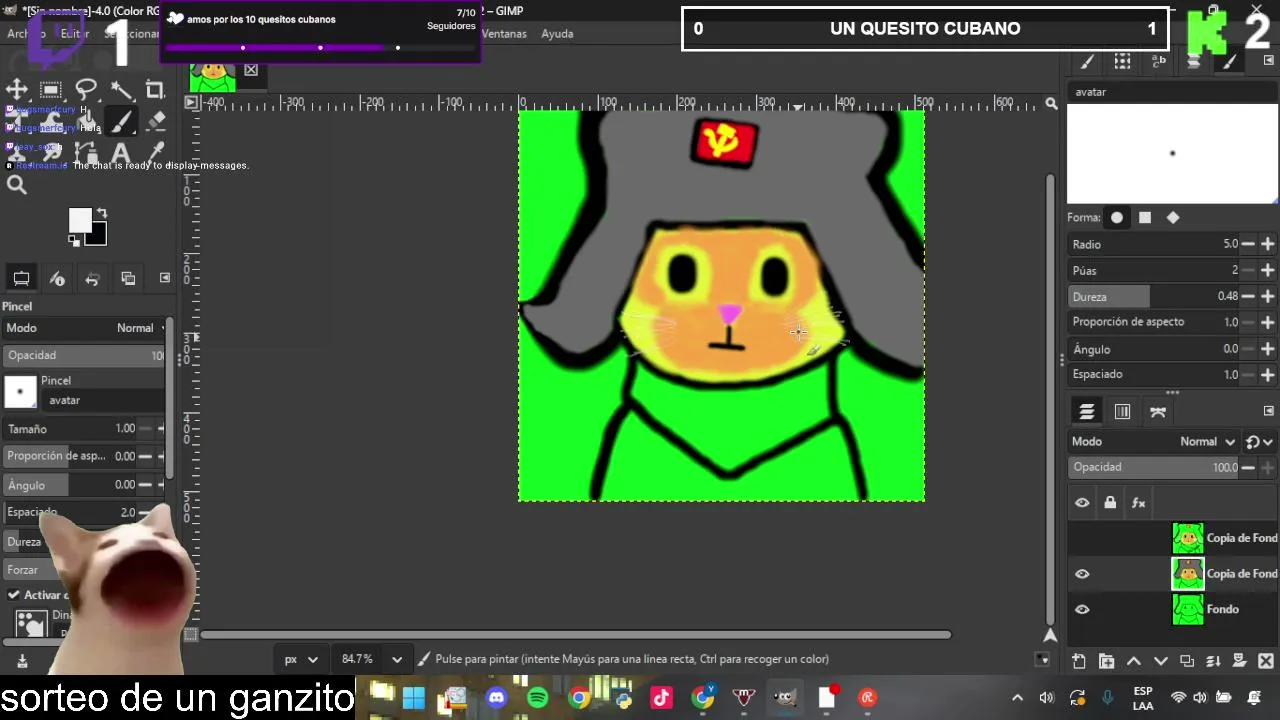
Task: Switch to the Fonts tab in right dock
Action: [1159, 61]
